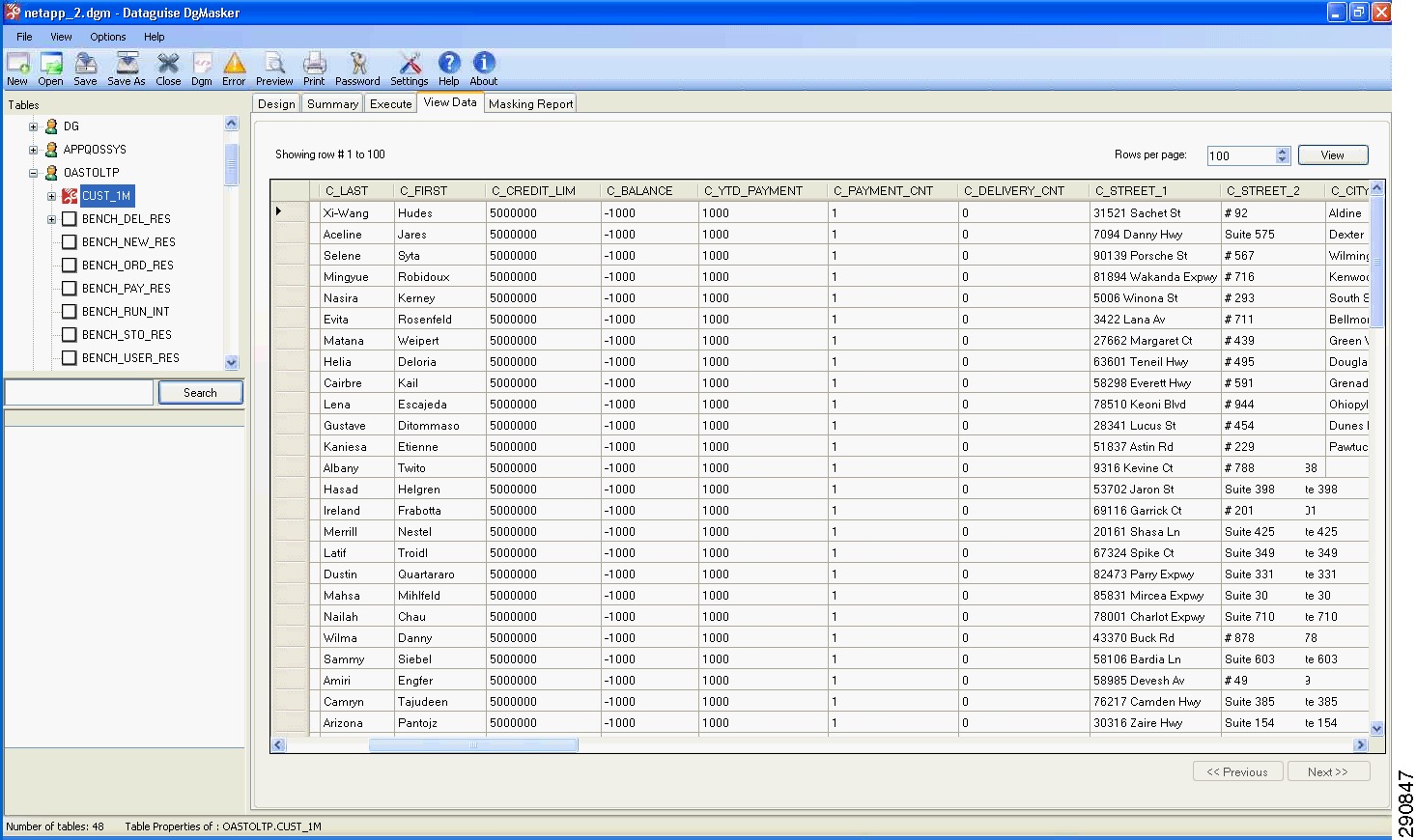Select the DG schema user icon
The image size is (1416, 840).
(51, 126)
